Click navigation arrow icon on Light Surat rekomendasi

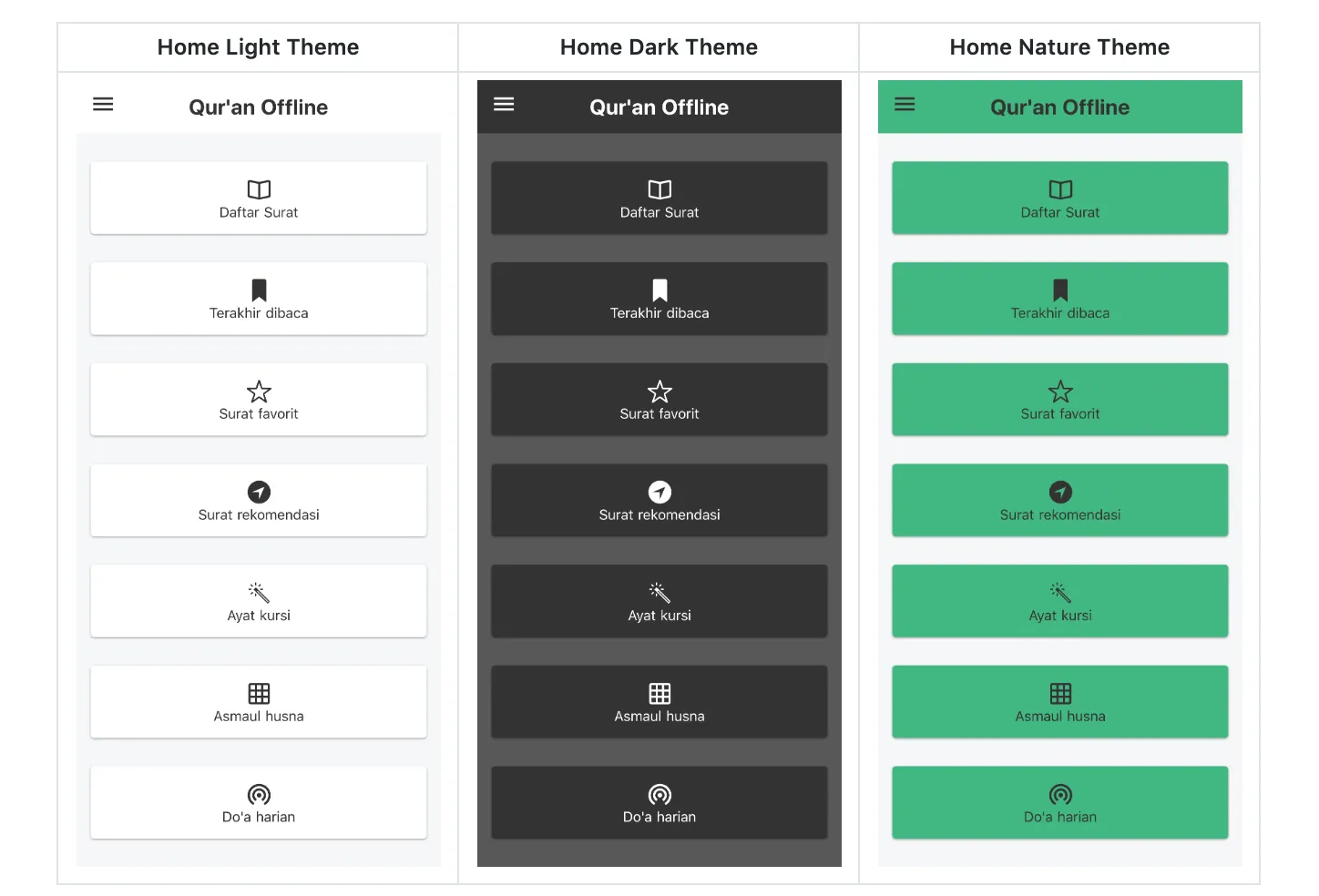pos(259,492)
